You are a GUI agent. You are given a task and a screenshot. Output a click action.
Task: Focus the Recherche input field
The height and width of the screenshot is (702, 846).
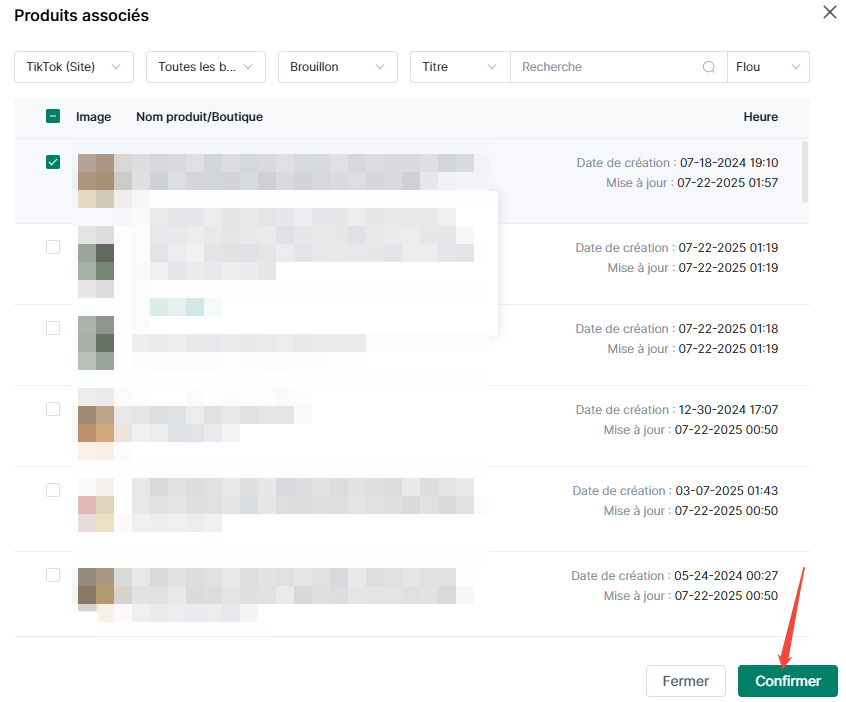tap(618, 67)
